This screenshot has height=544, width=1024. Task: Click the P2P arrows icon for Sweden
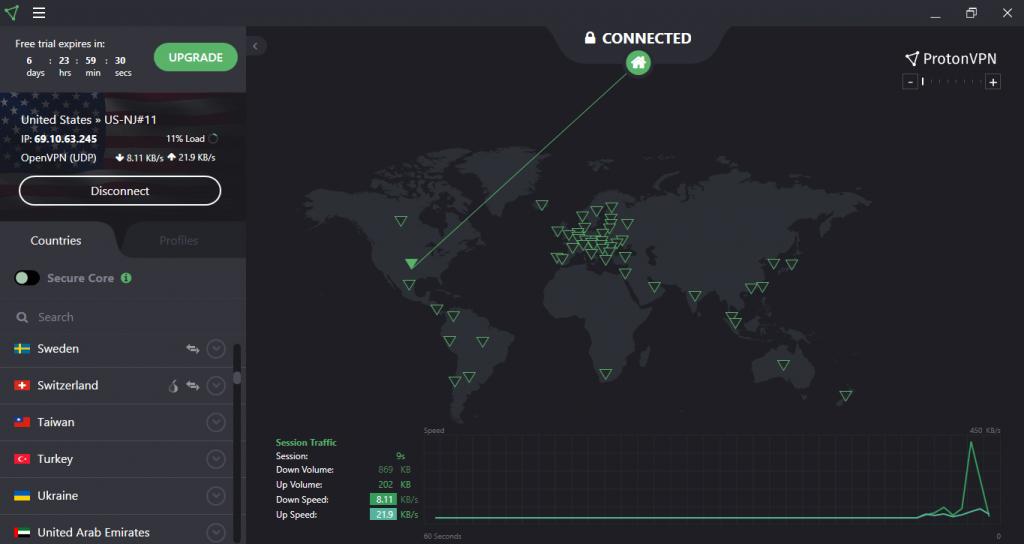click(x=193, y=349)
